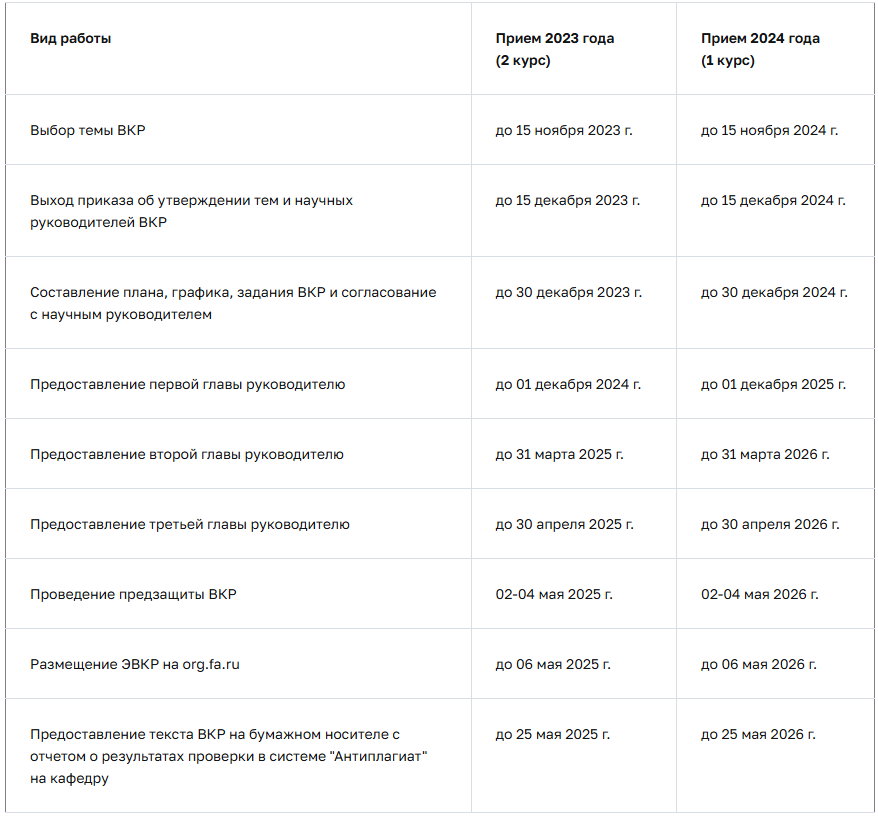The image size is (878, 817).
Task: Select "Предоставление третьей главы руководителю" text
Action: point(190,524)
